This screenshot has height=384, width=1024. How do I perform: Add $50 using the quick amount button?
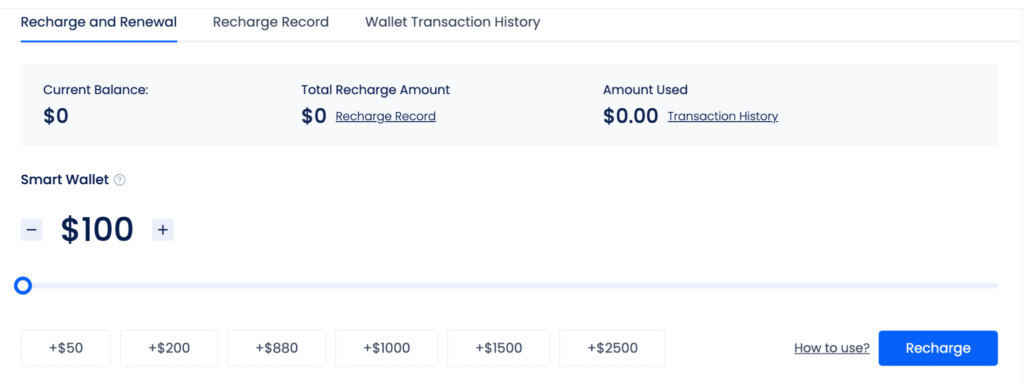66,348
